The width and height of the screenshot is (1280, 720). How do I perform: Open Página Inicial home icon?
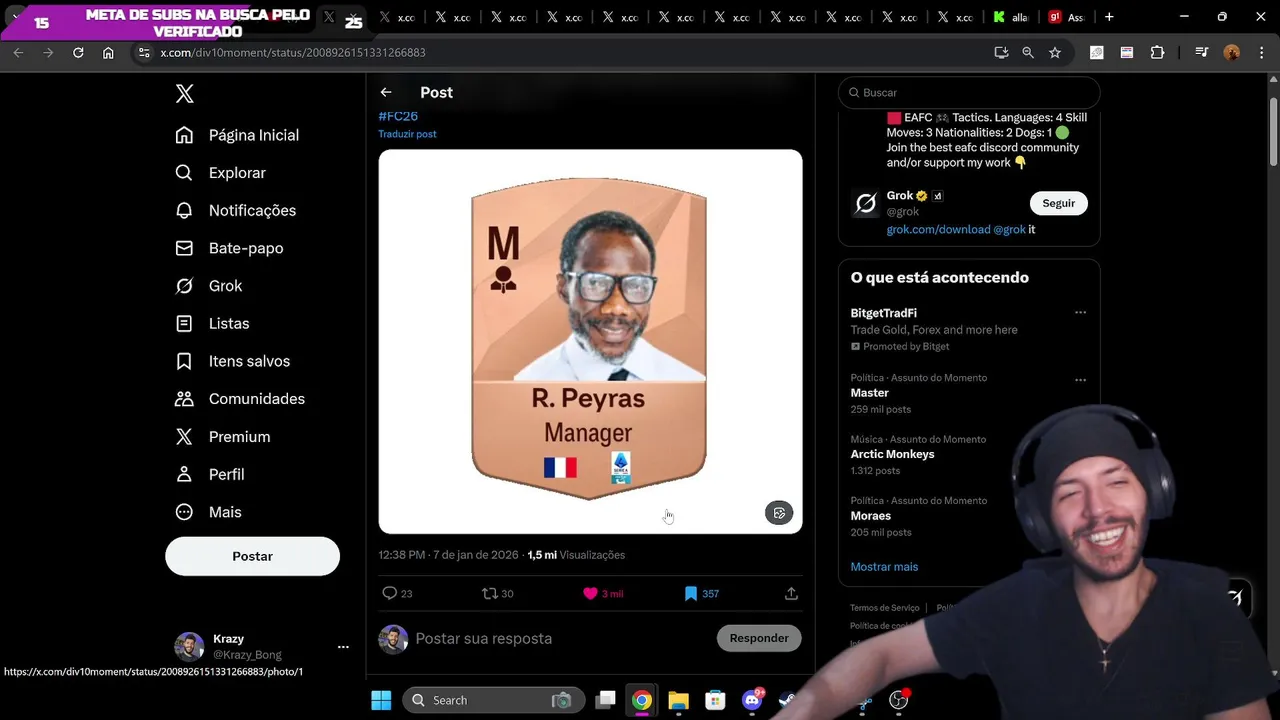click(x=184, y=135)
